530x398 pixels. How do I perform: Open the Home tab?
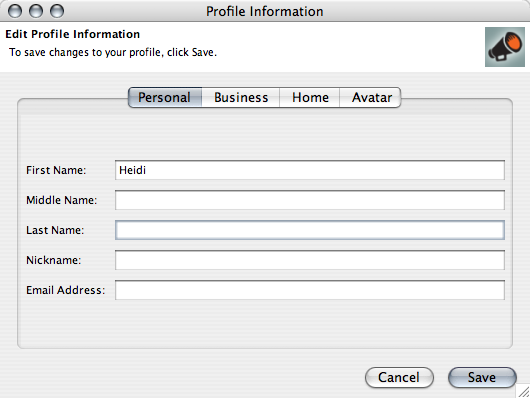310,97
